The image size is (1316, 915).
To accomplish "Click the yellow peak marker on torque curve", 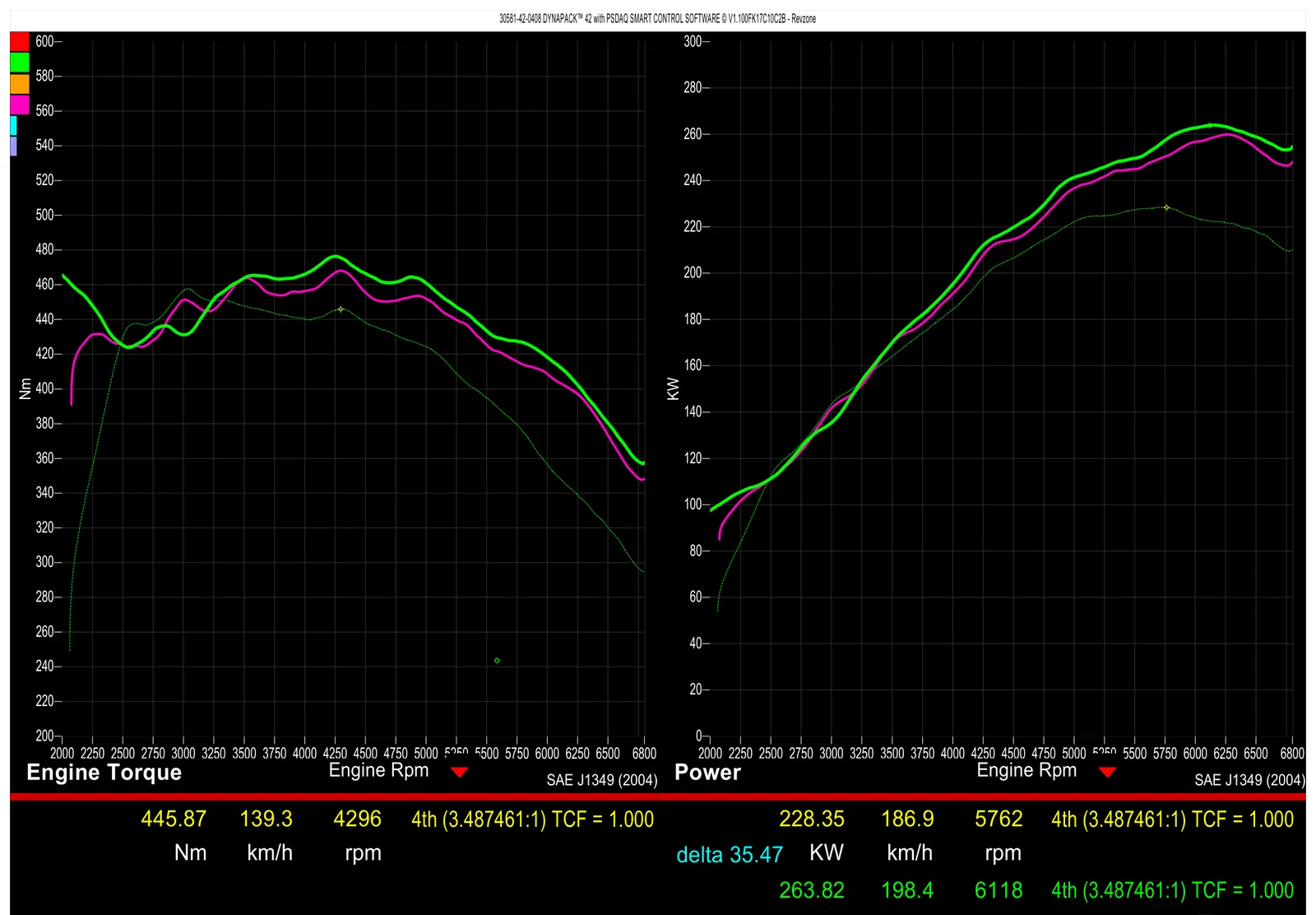I will 341,309.
